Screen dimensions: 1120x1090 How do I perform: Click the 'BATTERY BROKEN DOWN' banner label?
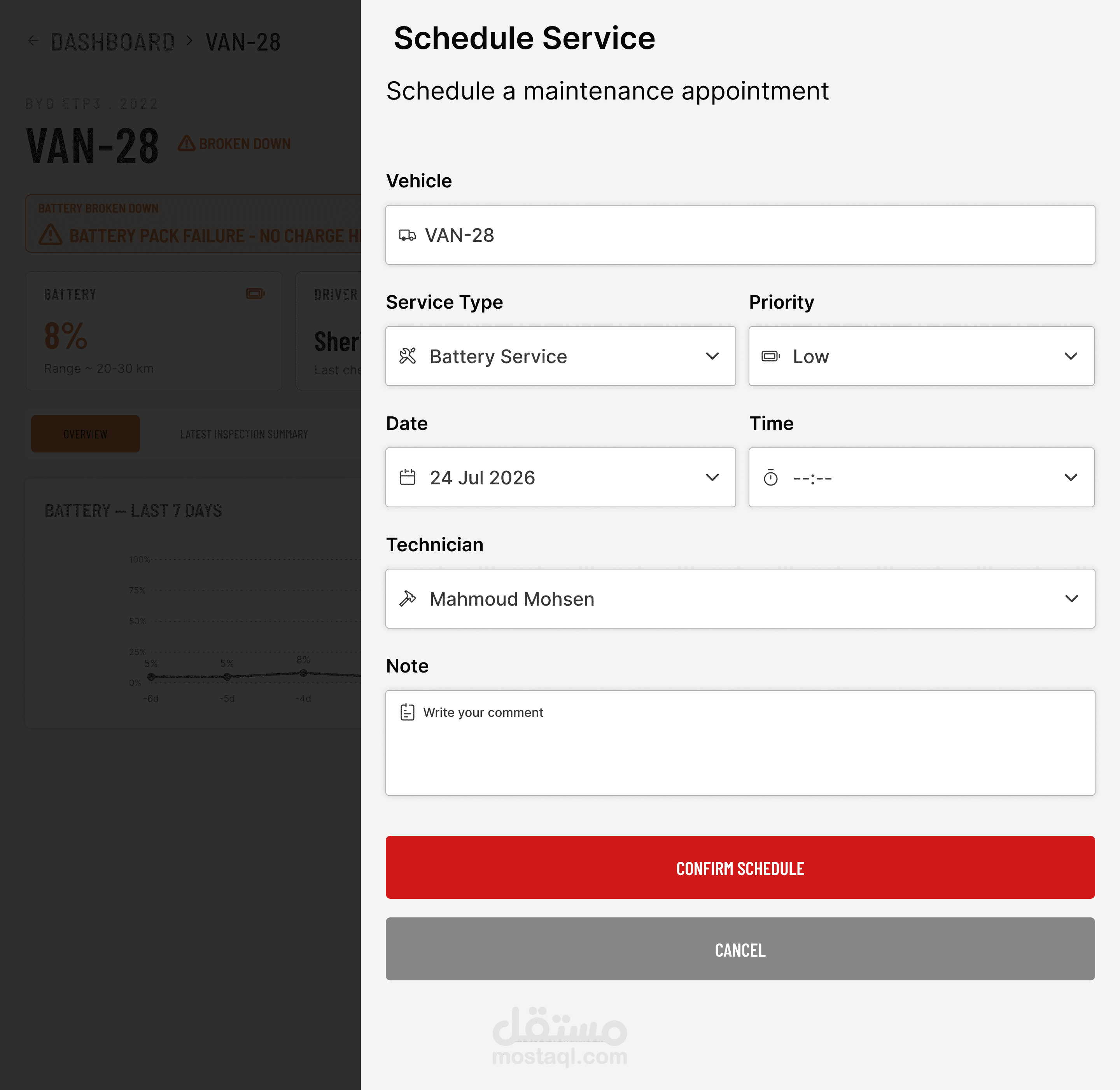point(98,208)
